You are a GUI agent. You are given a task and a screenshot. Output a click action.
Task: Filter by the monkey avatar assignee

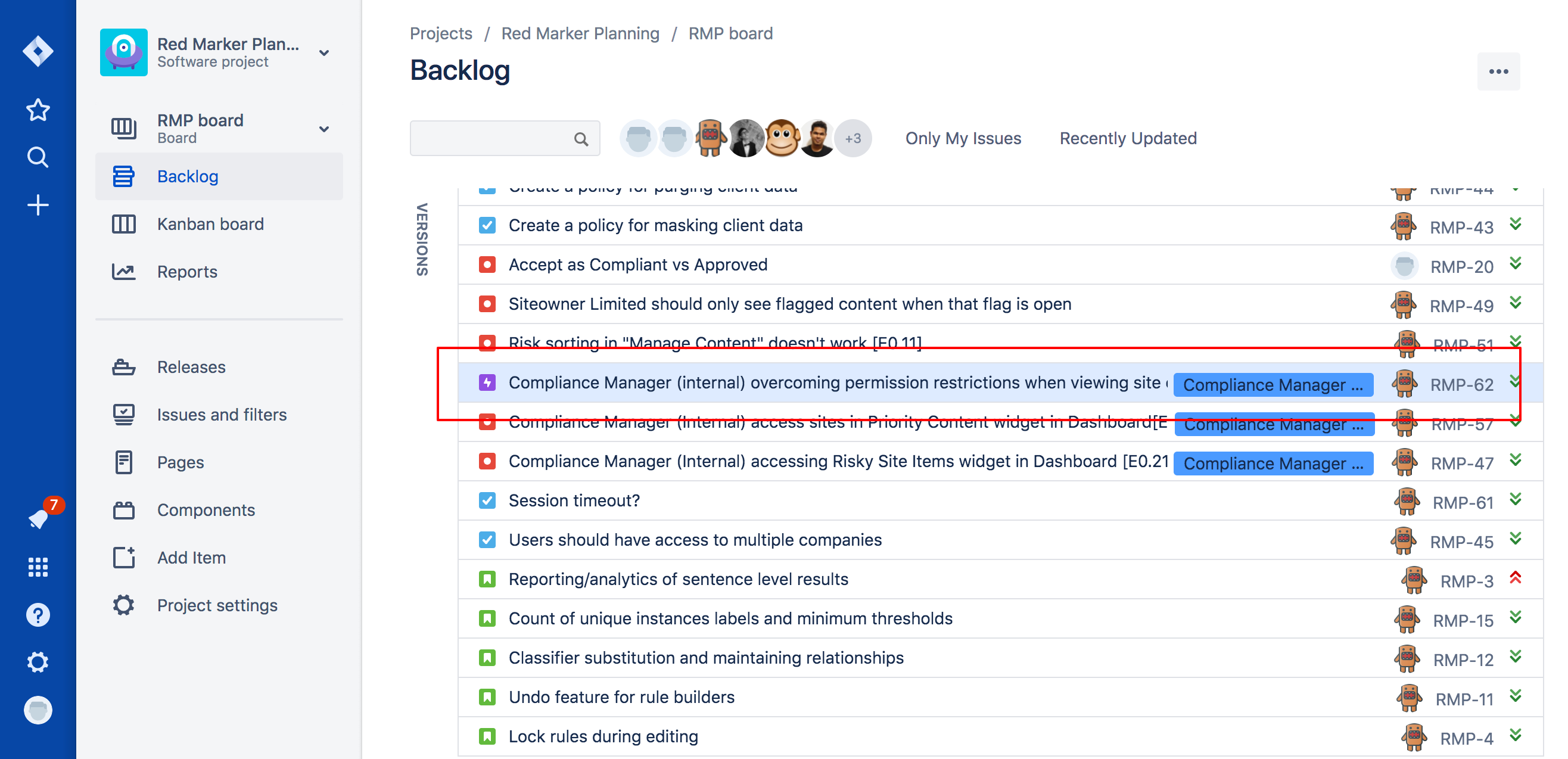[x=782, y=138]
